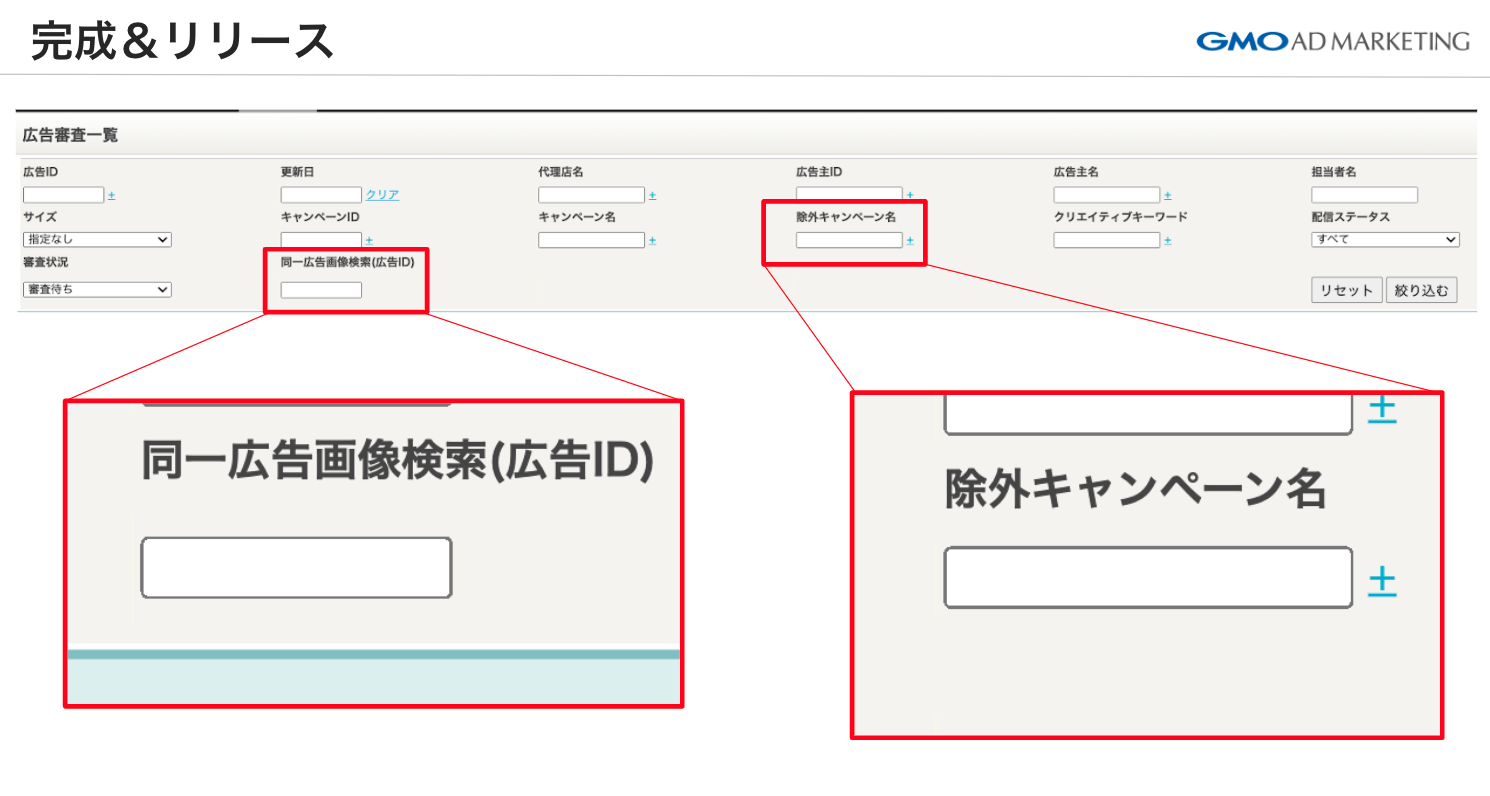Select the 広告ID input box

click(64, 195)
